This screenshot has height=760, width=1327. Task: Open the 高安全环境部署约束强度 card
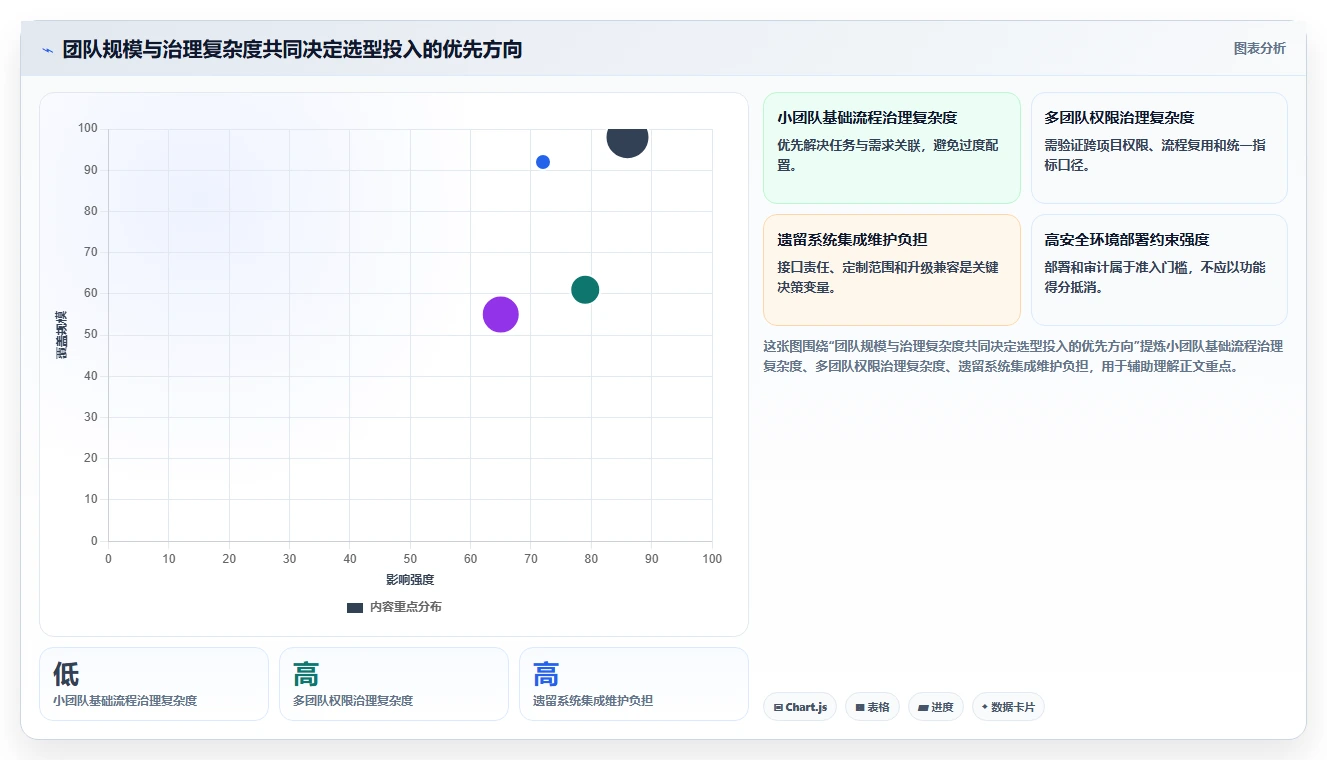1159,270
